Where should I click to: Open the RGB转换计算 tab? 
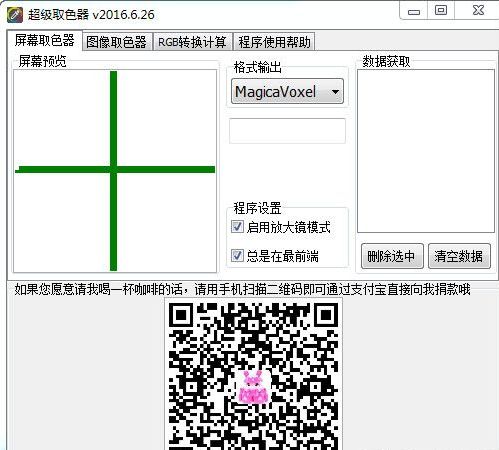coord(192,42)
